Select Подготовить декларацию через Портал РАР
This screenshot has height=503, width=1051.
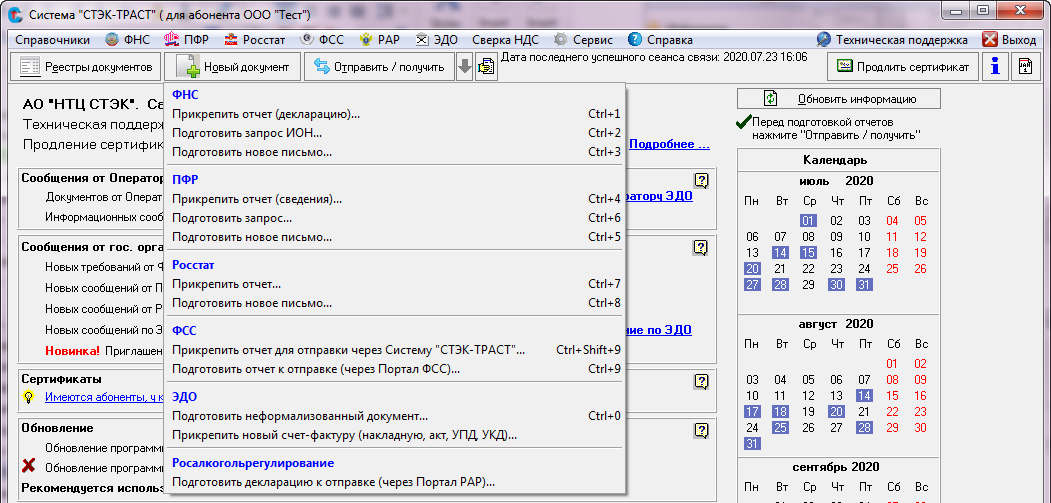coord(395,482)
